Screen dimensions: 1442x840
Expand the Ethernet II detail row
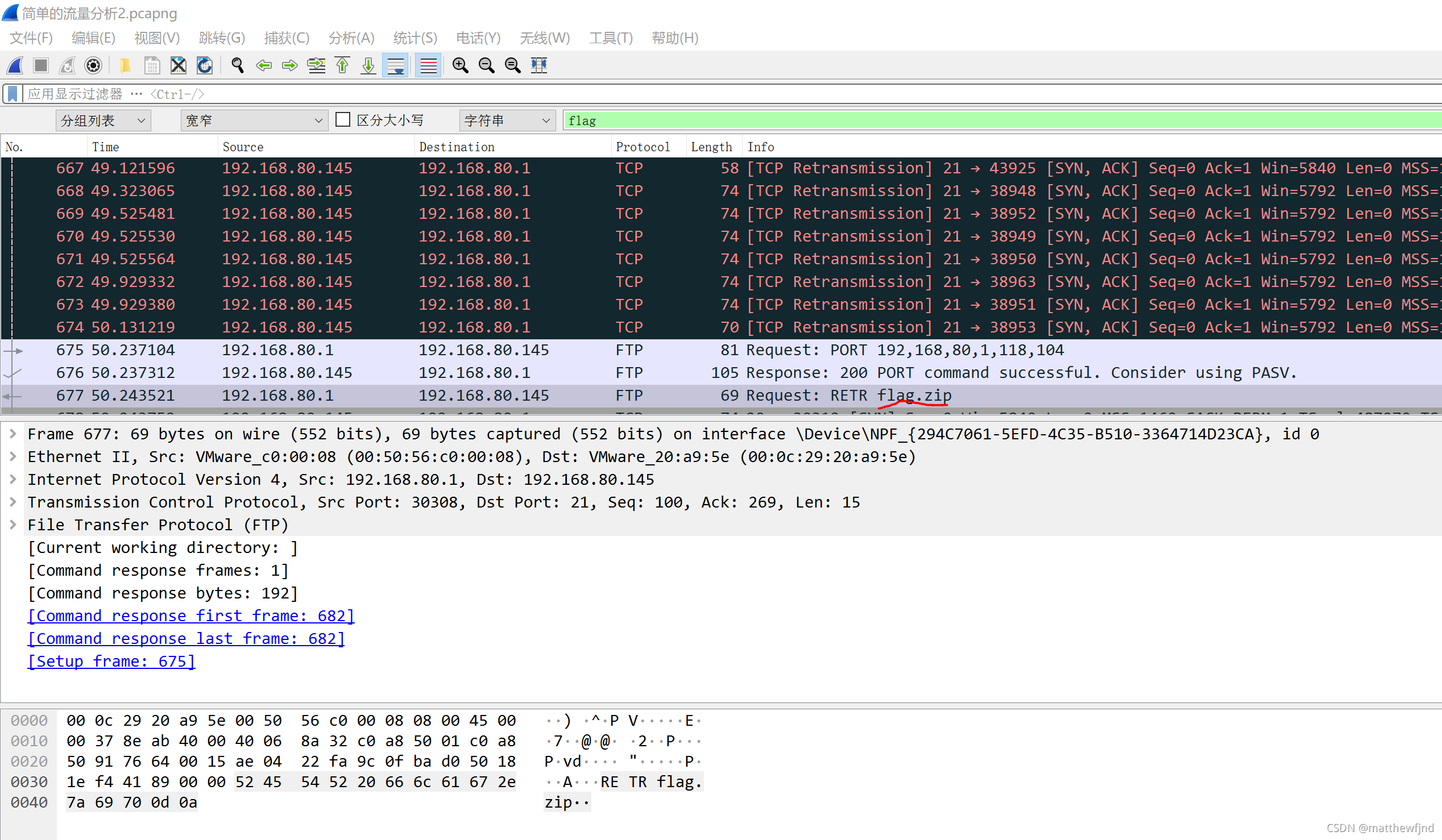(13, 456)
